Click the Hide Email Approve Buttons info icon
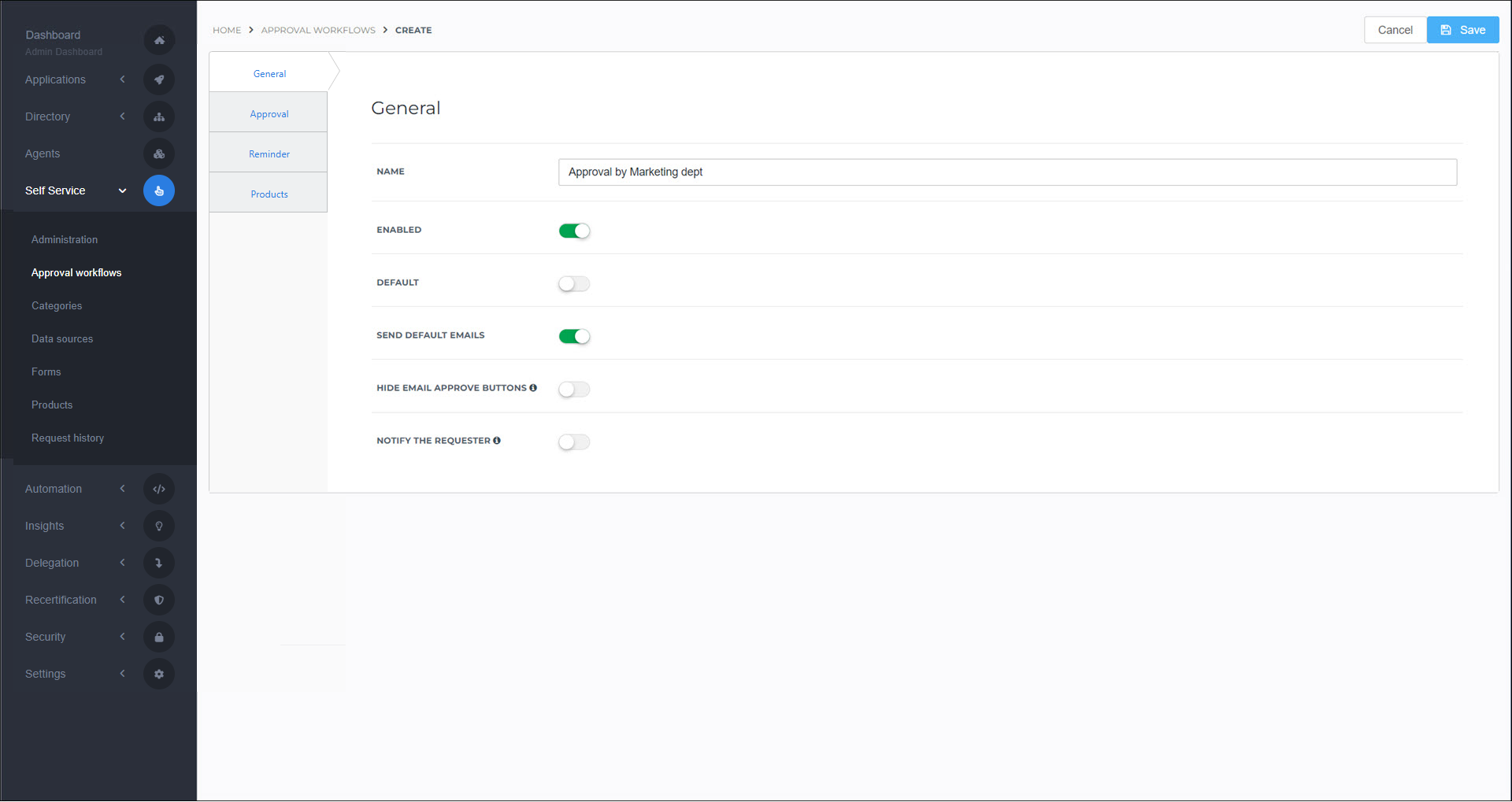Screen dimensions: 1512x802 coord(534,387)
